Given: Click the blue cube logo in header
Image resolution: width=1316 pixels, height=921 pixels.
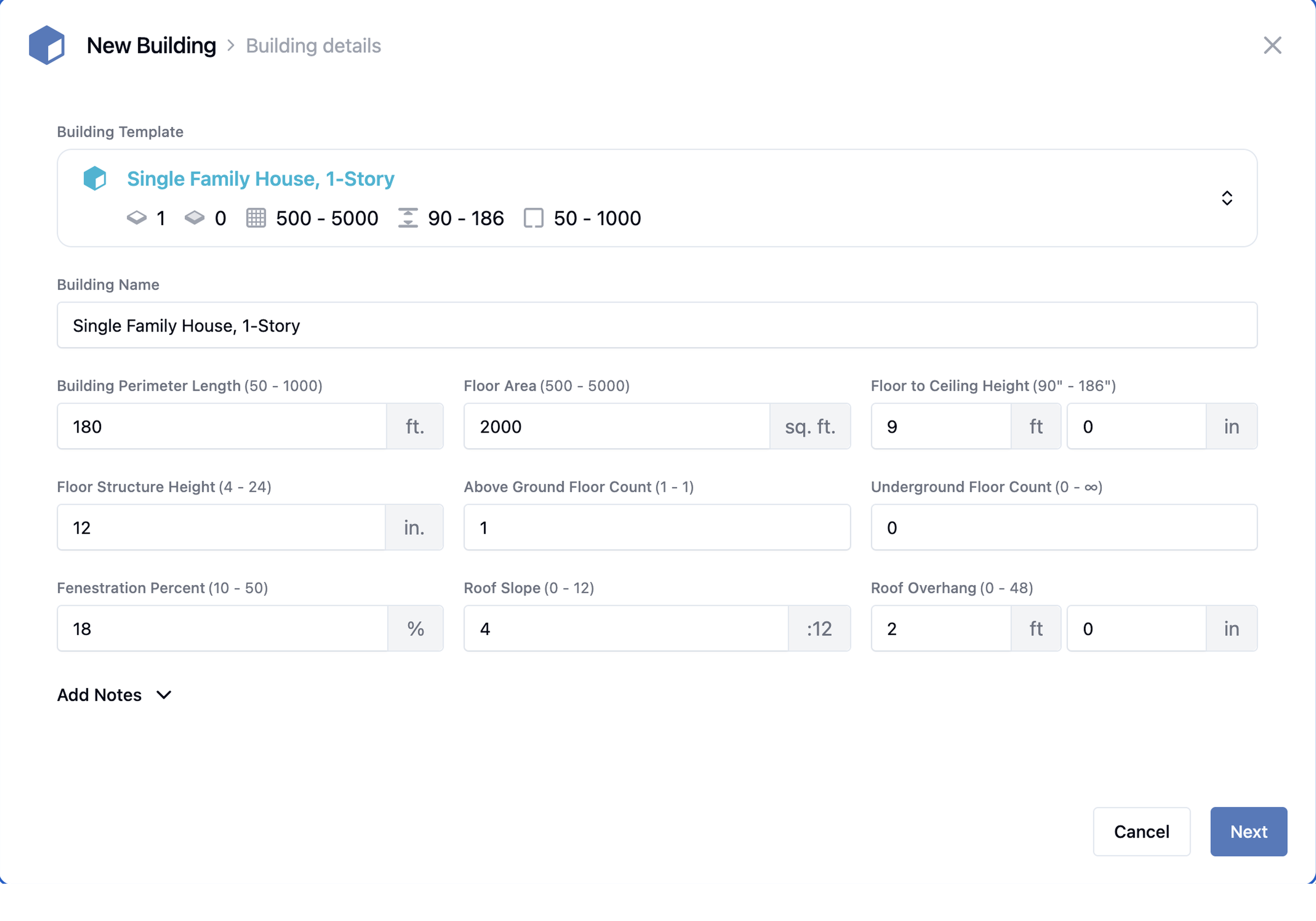Looking at the screenshot, I should [46, 45].
